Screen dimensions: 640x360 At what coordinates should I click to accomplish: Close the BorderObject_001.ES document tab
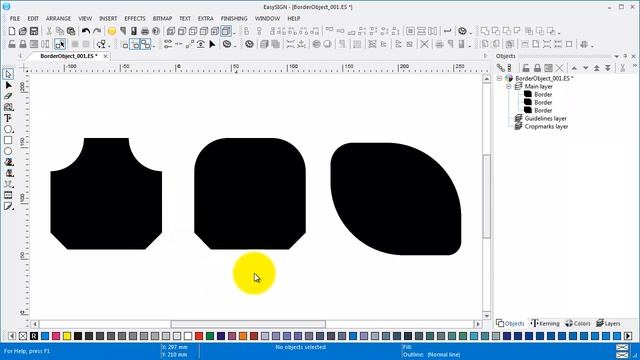point(106,56)
